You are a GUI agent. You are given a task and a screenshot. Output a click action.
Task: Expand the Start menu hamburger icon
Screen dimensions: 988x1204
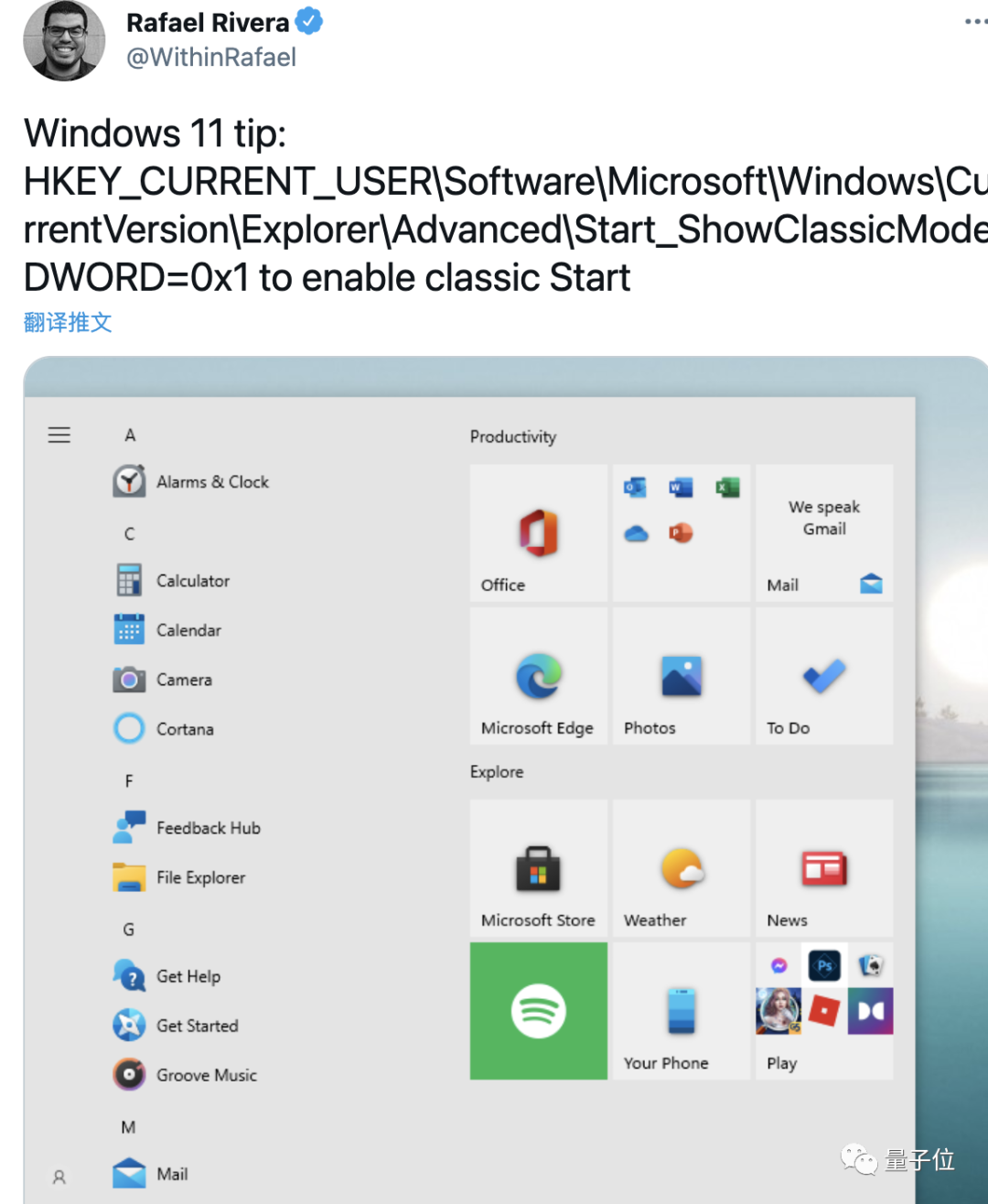[x=59, y=435]
